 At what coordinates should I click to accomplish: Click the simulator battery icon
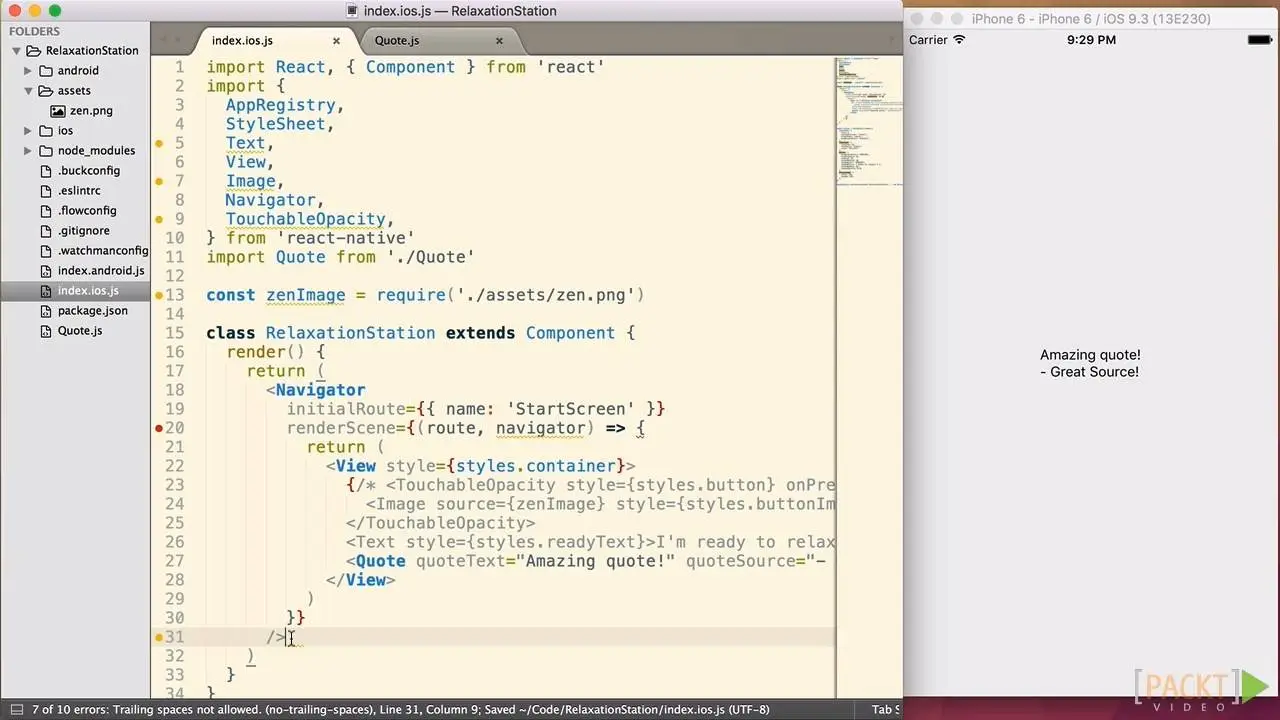click(x=1260, y=40)
